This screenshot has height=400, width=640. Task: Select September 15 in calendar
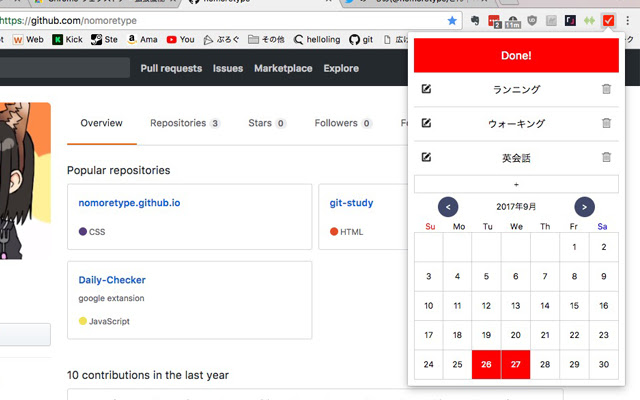(x=574, y=306)
